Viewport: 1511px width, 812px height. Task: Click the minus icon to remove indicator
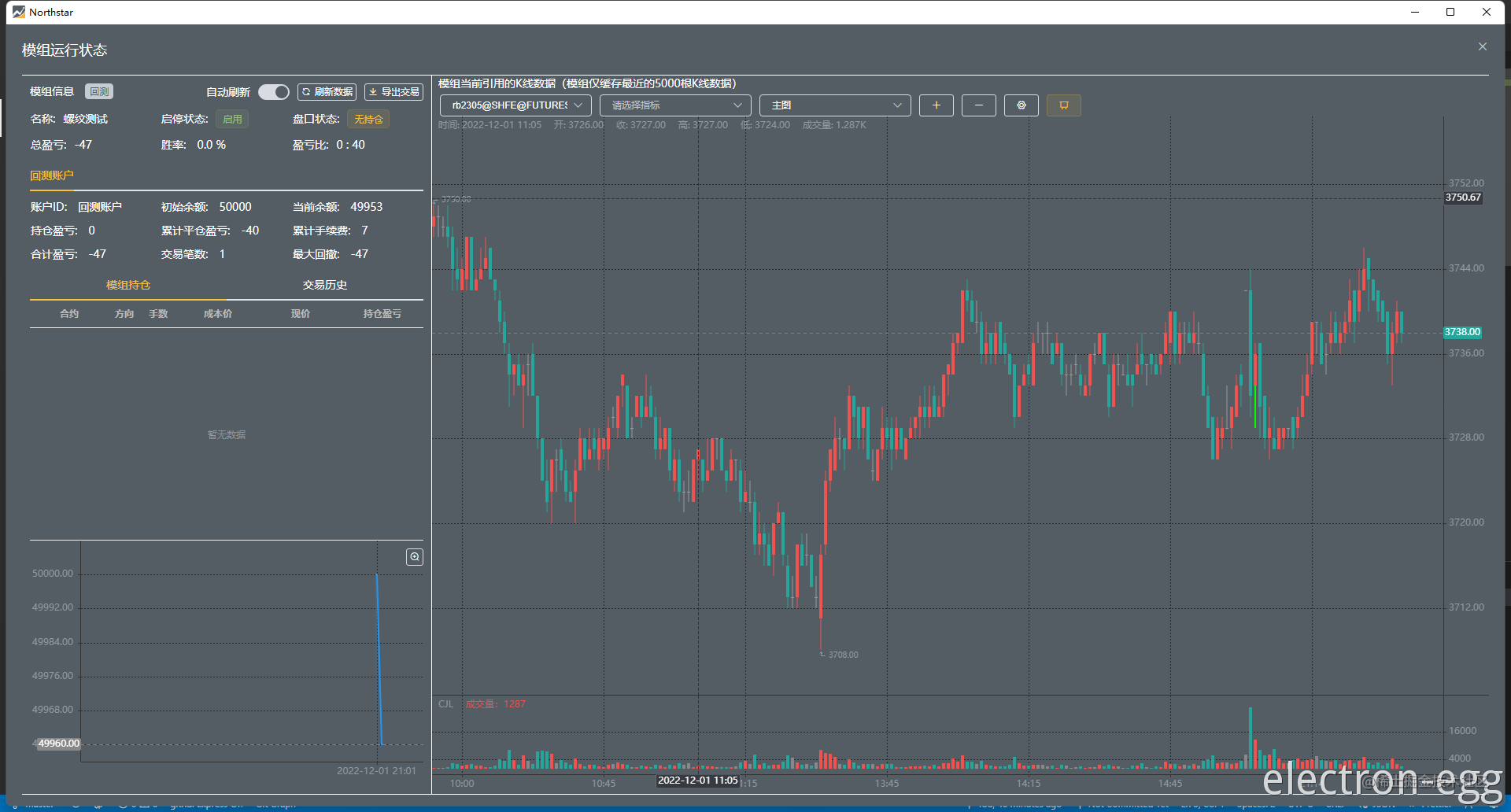[979, 105]
